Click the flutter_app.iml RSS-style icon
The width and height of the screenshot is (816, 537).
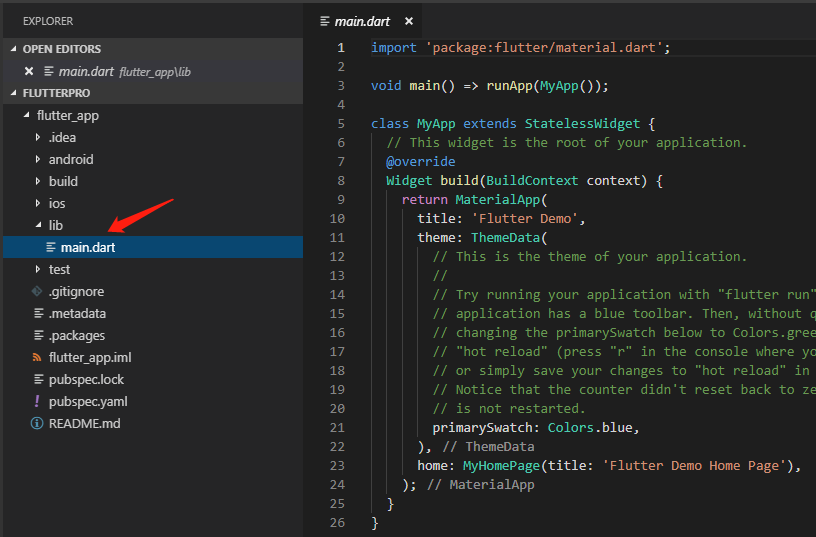pos(37,357)
